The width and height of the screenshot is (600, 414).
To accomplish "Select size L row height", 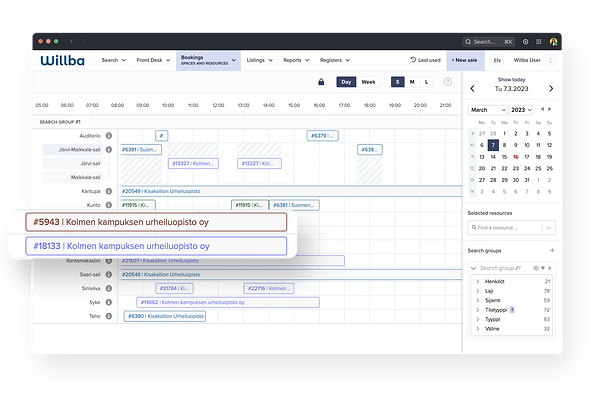I will pyautogui.click(x=426, y=82).
